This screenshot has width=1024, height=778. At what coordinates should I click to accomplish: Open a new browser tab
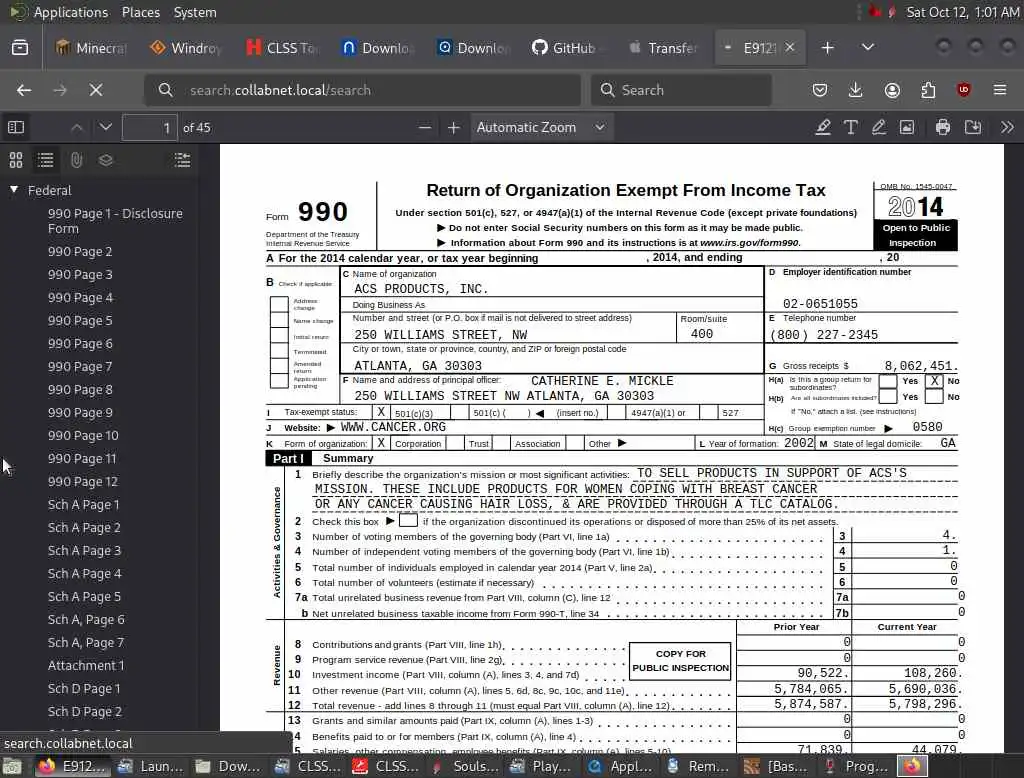tap(827, 48)
